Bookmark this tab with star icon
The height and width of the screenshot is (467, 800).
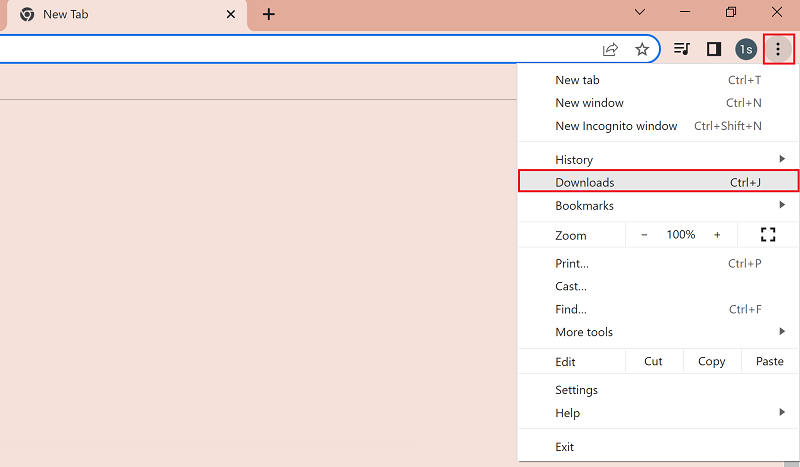642,50
